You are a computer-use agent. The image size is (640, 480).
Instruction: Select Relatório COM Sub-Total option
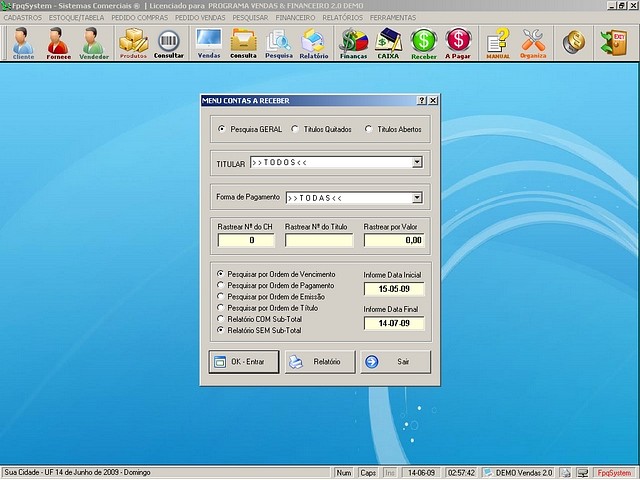click(221, 318)
